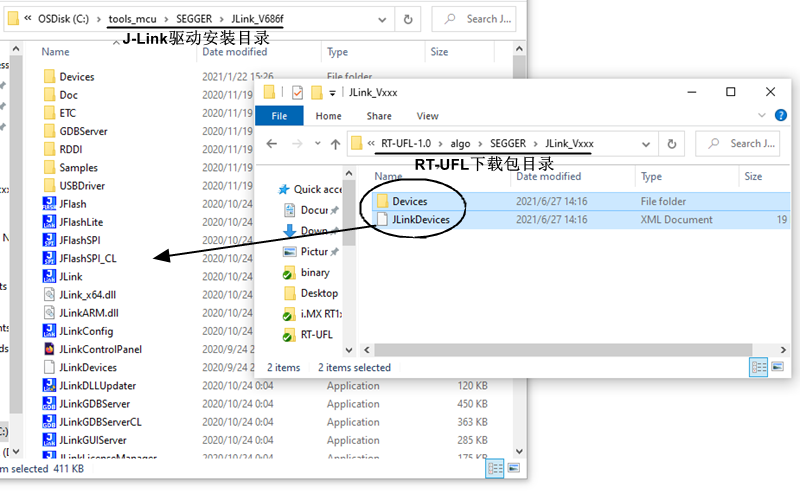The height and width of the screenshot is (494, 800).
Task: Sort by Size column in JLink_Vxxx window
Action: (x=753, y=177)
